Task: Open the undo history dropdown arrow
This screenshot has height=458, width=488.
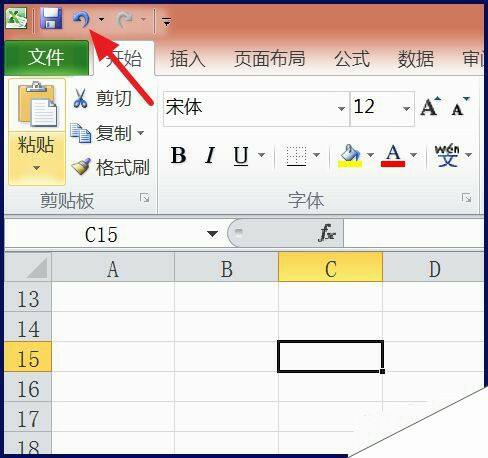Action: tap(101, 20)
